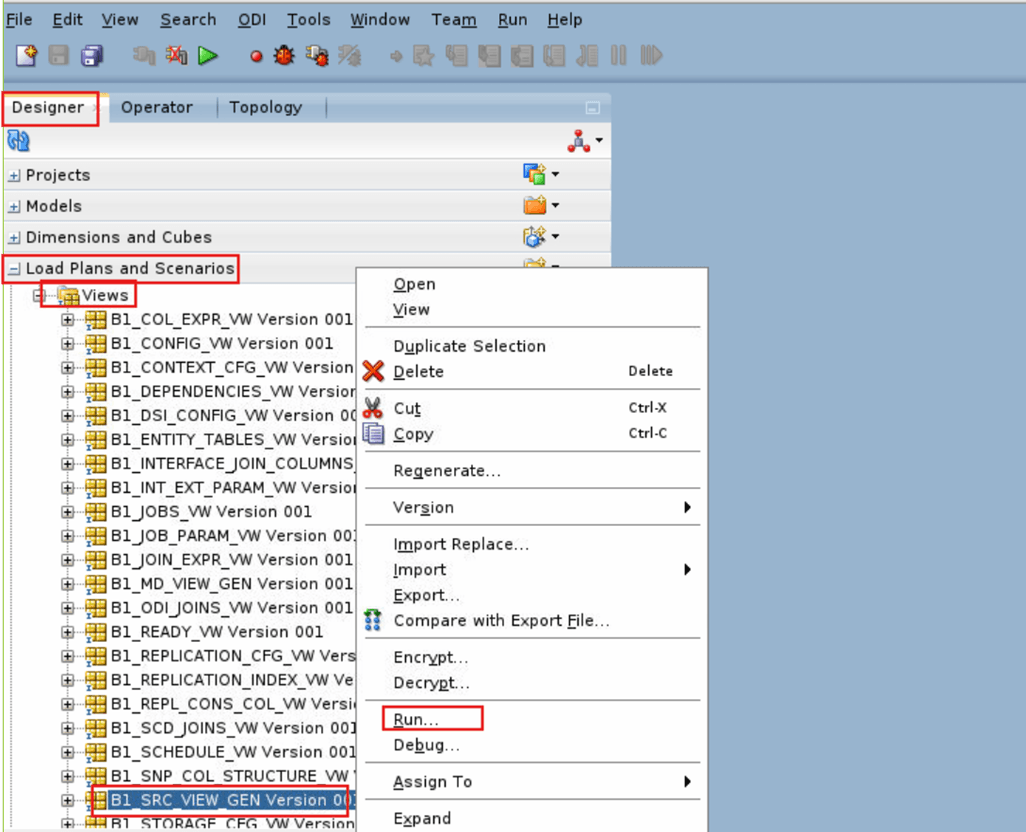Click the ladybug Debug icon
The height and width of the screenshot is (832, 1026).
point(284,56)
